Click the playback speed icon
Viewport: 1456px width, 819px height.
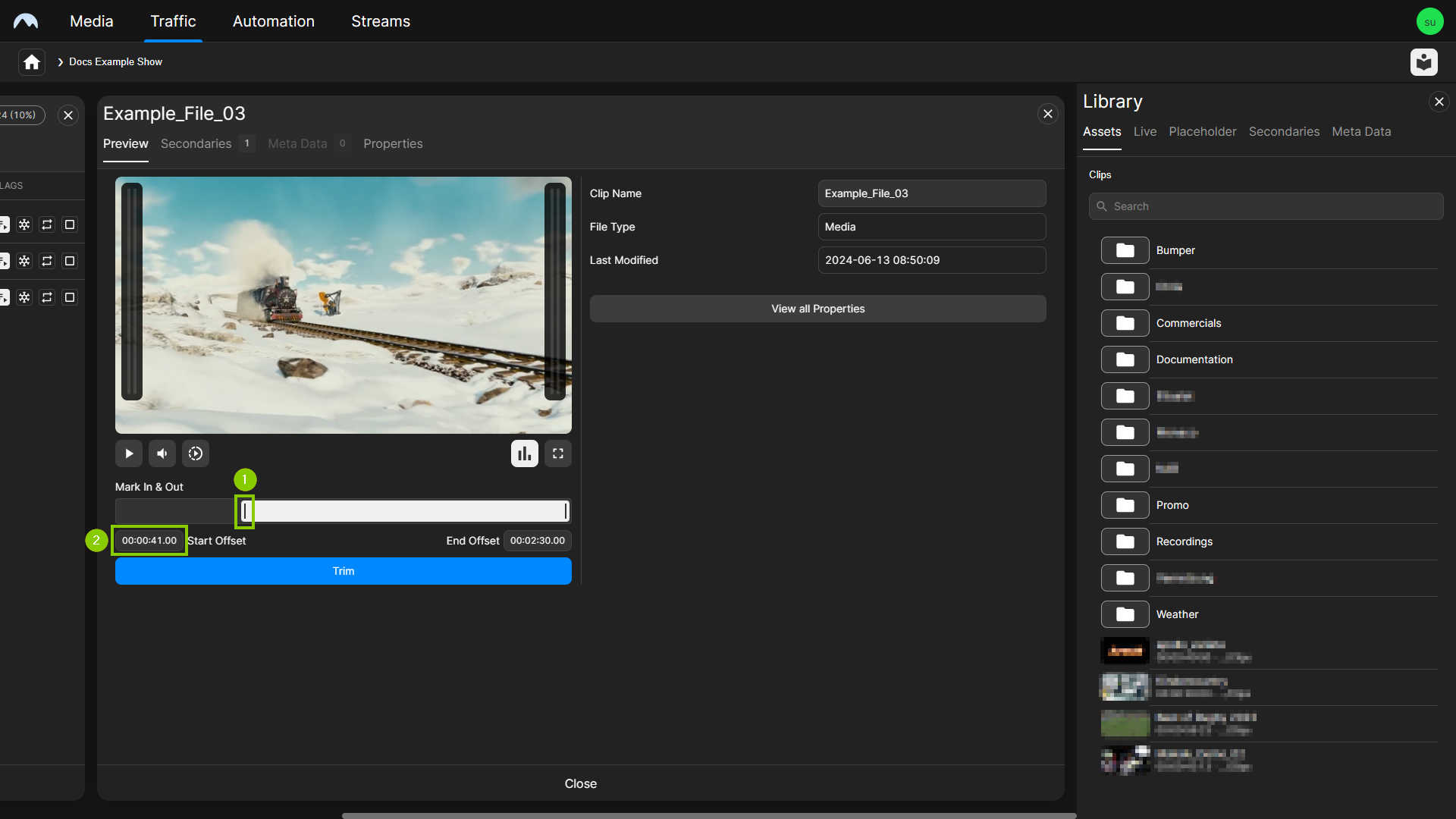(196, 453)
